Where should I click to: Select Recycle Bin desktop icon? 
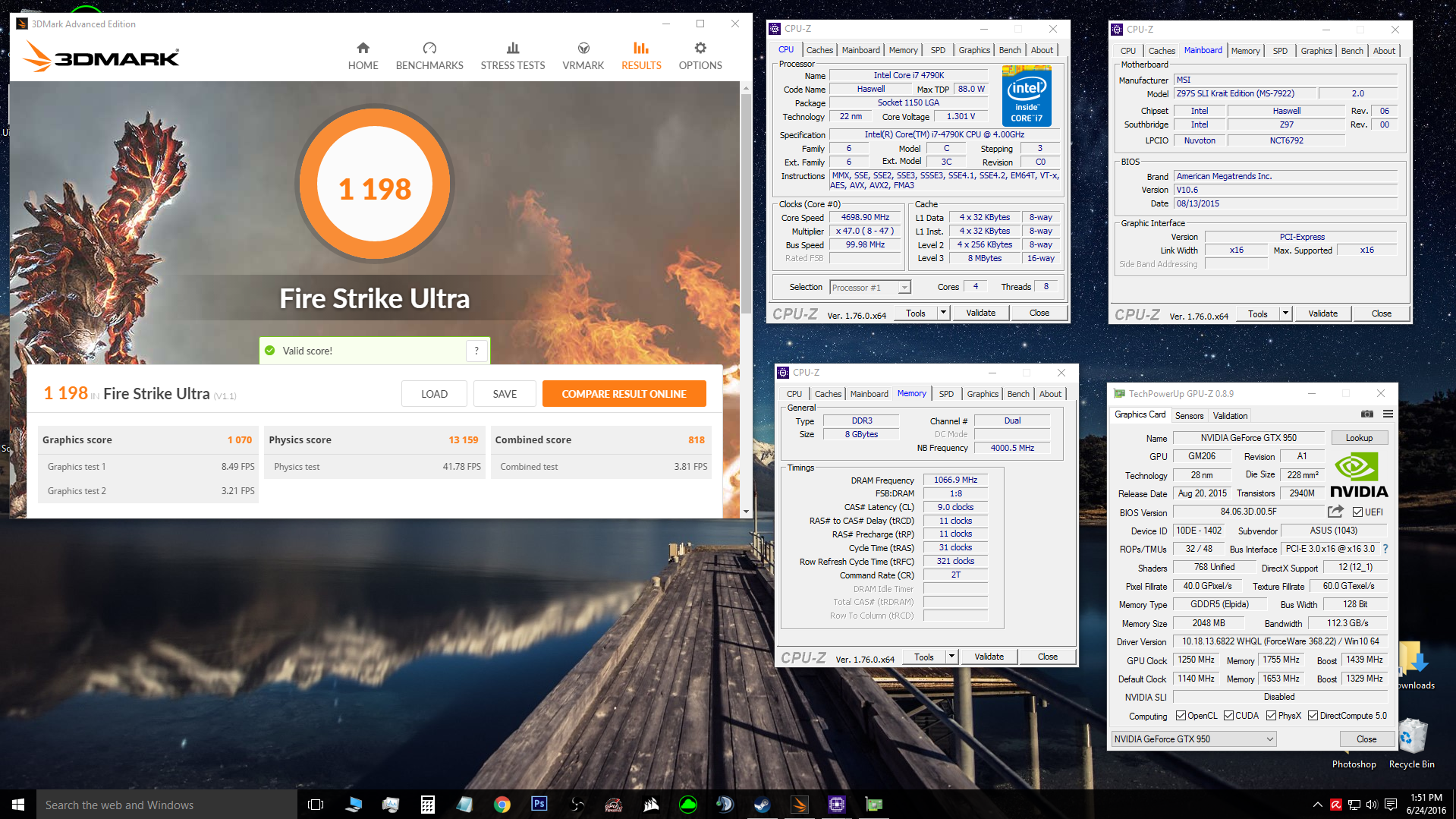[x=1412, y=744]
